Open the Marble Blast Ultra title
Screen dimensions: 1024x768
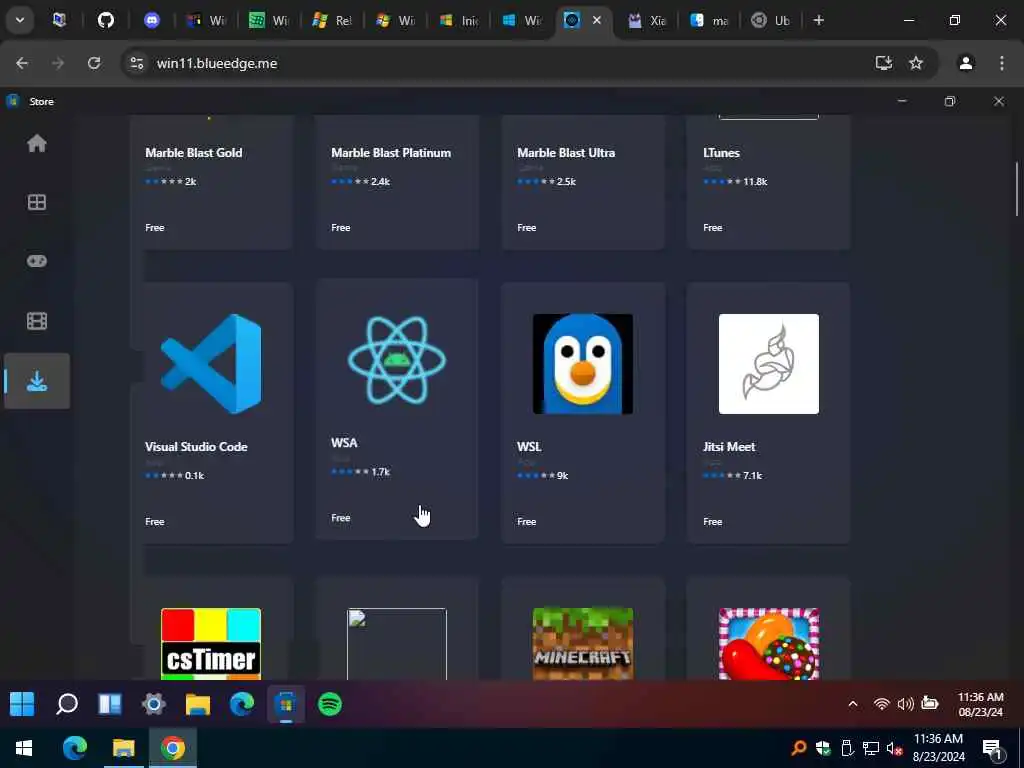coord(566,153)
